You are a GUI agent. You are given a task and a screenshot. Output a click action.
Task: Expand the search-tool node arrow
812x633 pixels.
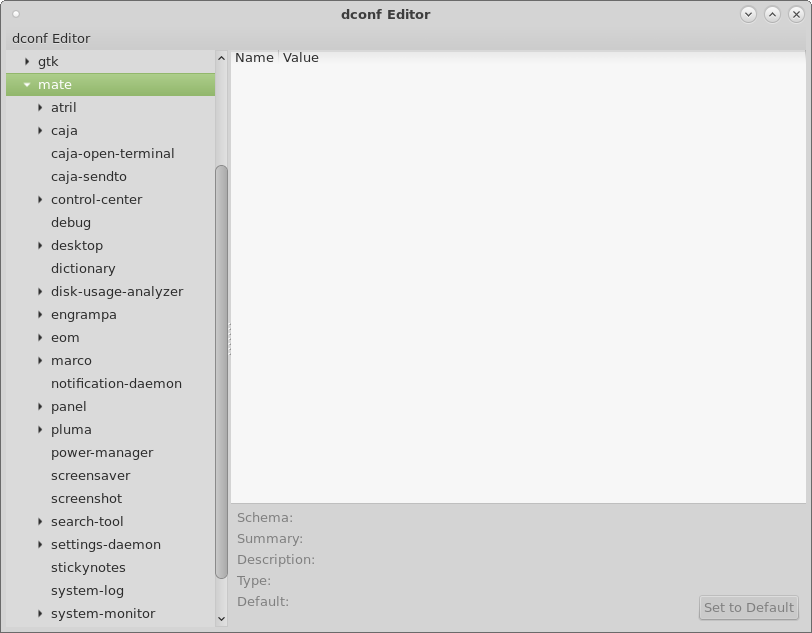40,522
